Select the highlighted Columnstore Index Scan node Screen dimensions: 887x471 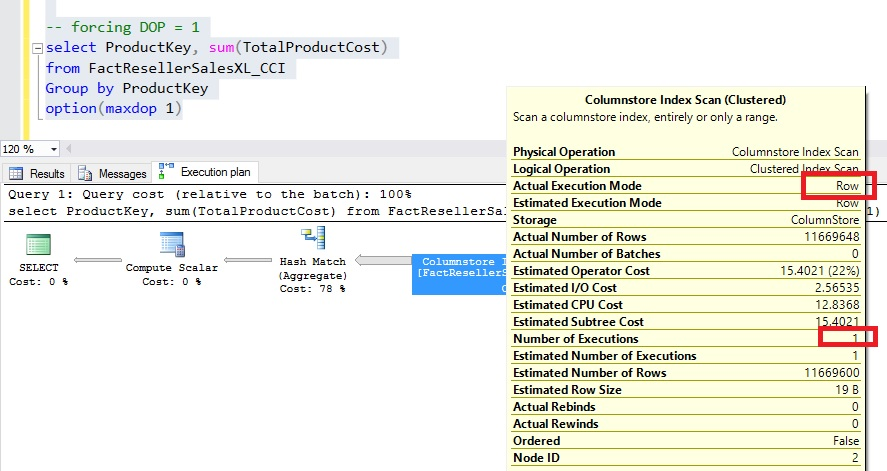point(460,274)
